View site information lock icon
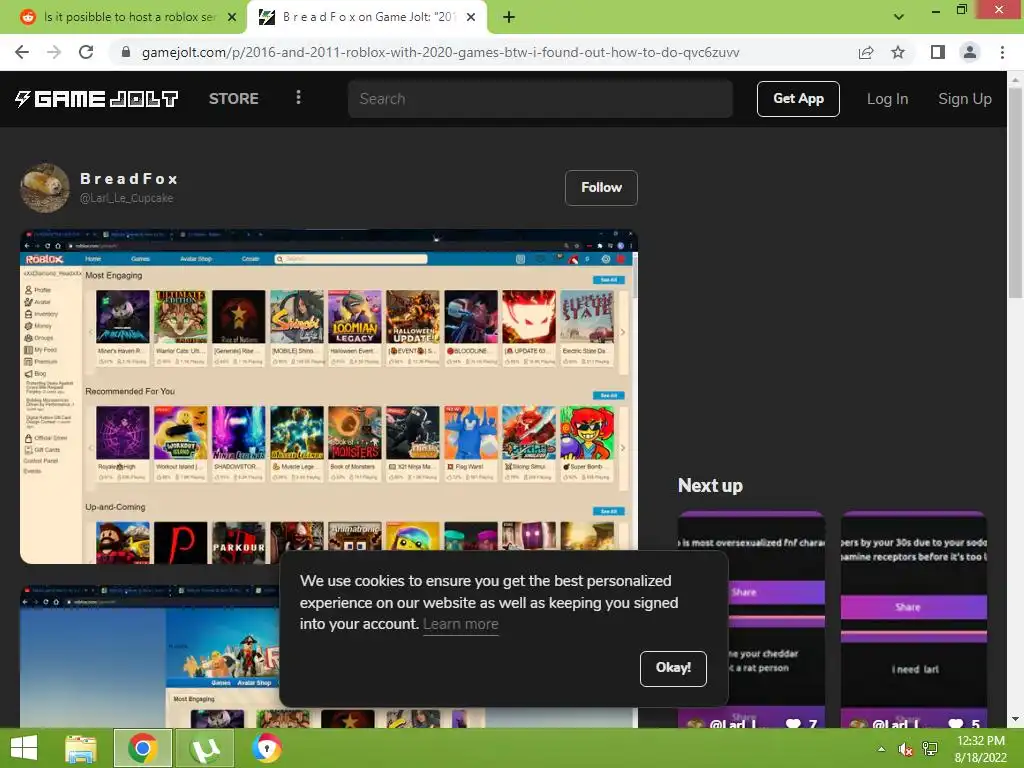The width and height of the screenshot is (1024, 768). click(x=126, y=52)
